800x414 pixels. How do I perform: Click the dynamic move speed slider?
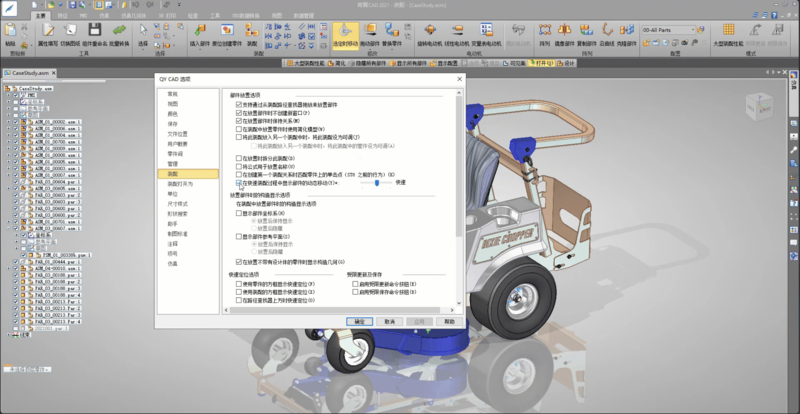(x=376, y=183)
